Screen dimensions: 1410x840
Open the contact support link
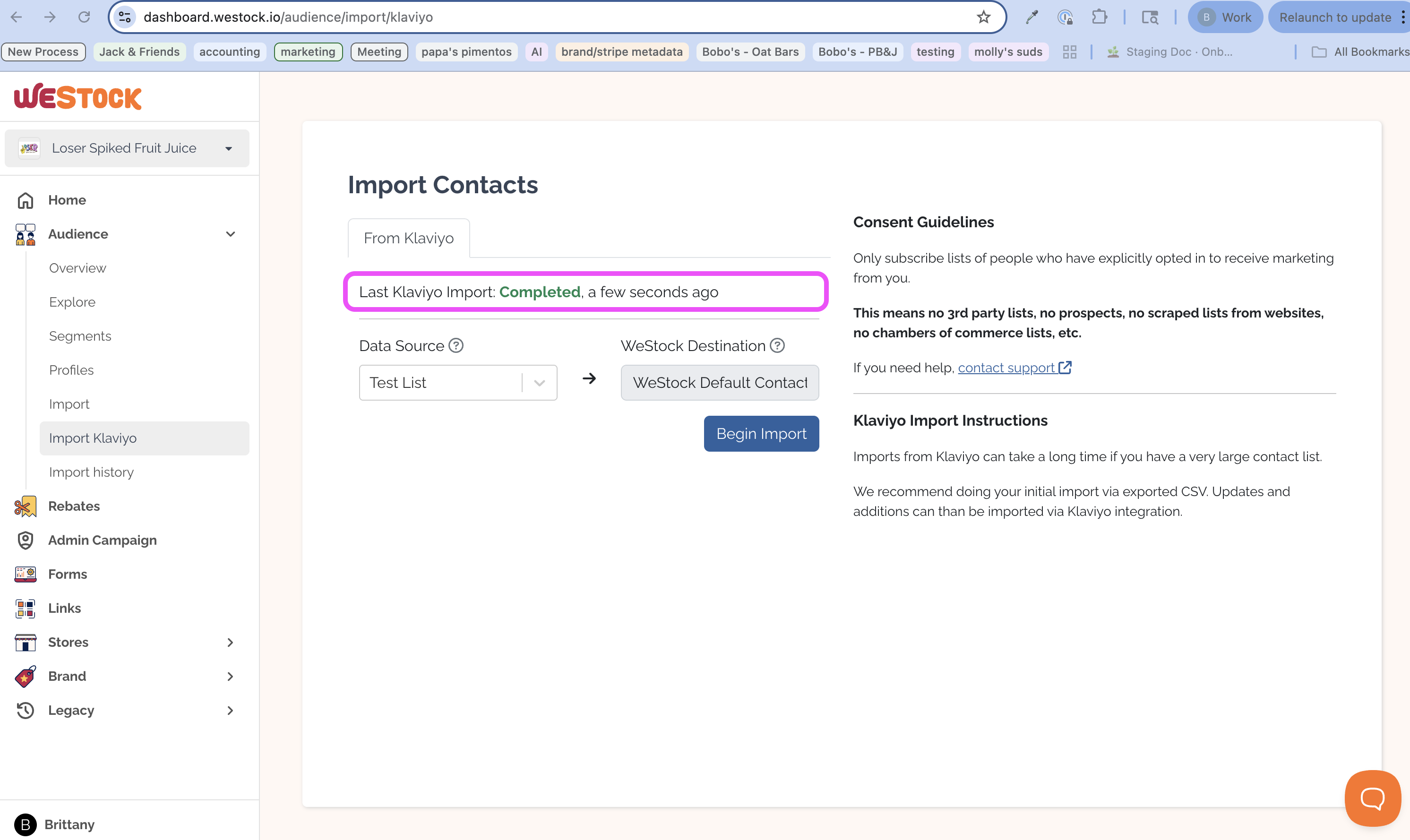(1015, 368)
